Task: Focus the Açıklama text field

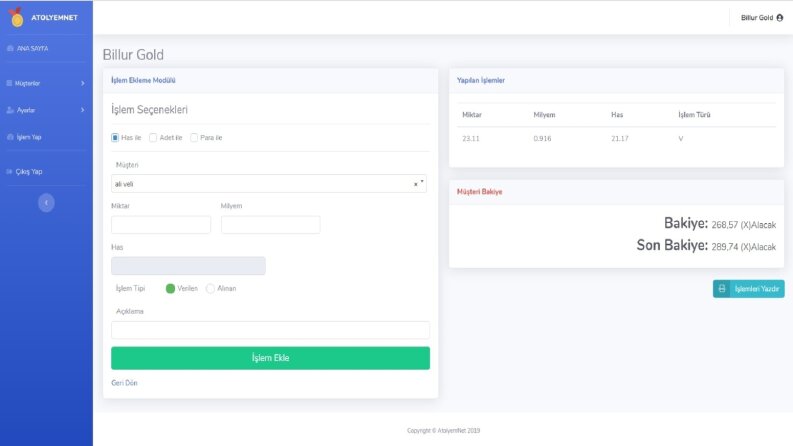Action: [x=271, y=330]
